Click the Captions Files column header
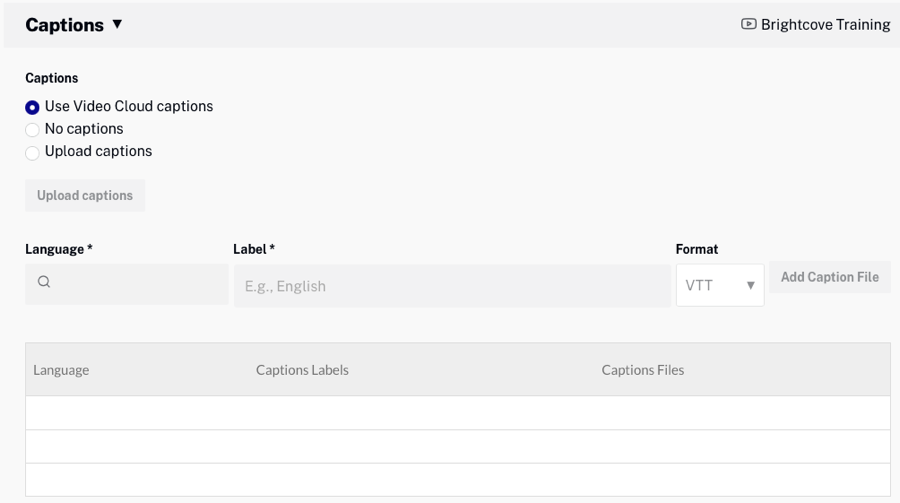The height and width of the screenshot is (503, 900). (643, 370)
